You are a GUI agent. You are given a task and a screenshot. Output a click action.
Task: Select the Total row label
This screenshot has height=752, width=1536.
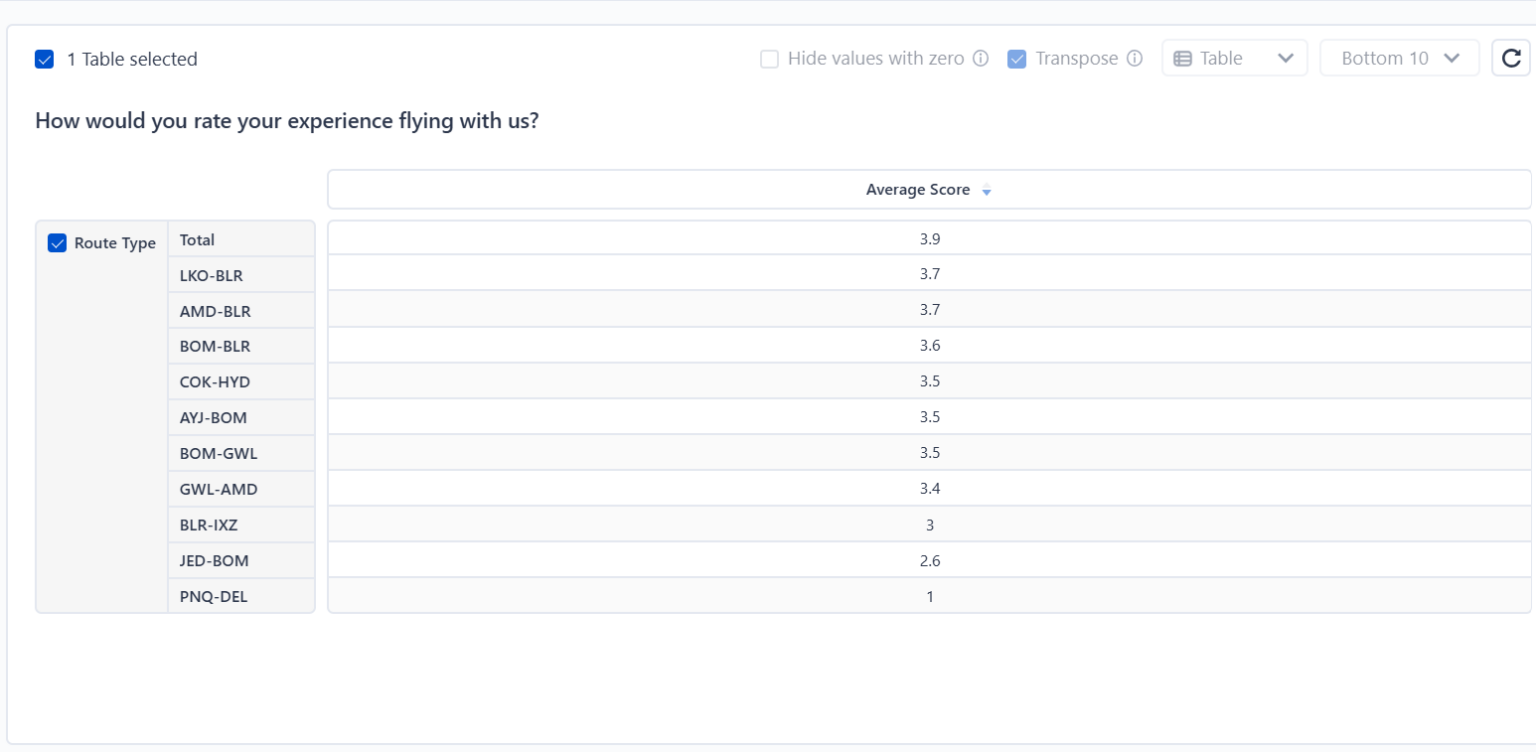(197, 240)
